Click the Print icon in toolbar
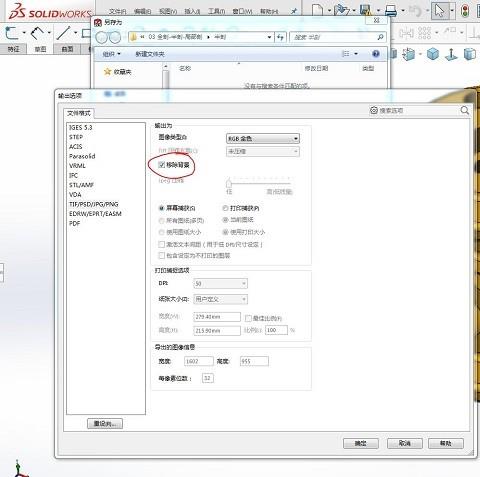Image resolution: width=480 pixels, height=477 pixels. (391, 10)
